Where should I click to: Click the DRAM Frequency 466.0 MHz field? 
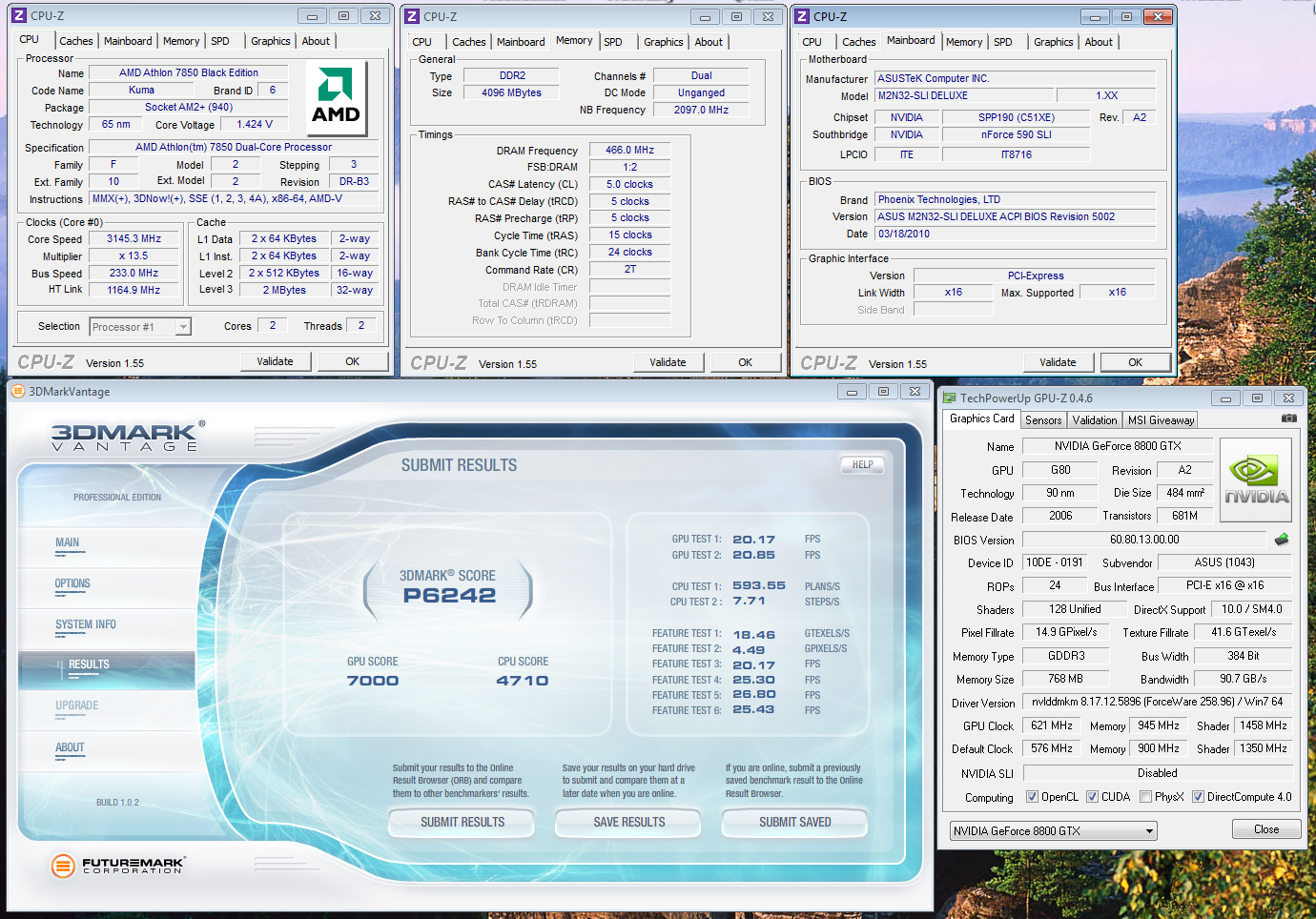coord(629,151)
